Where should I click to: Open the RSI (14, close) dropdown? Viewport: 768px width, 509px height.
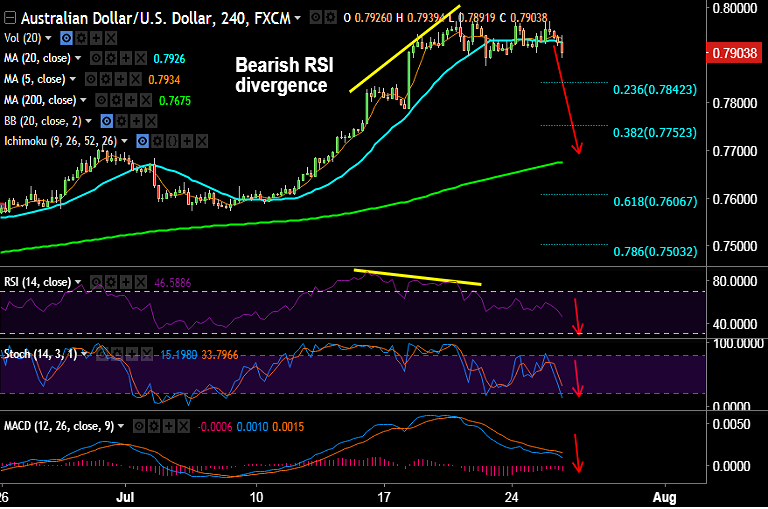[78, 282]
